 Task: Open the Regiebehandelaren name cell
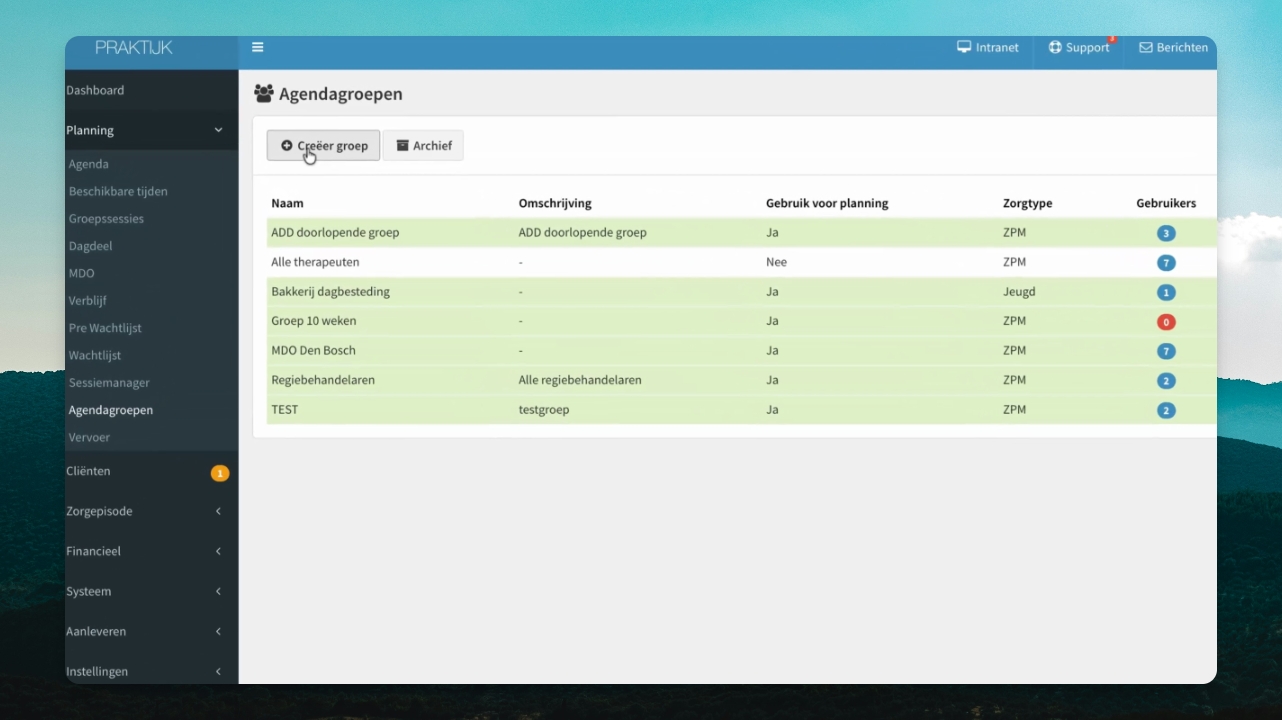pyautogui.click(x=323, y=380)
